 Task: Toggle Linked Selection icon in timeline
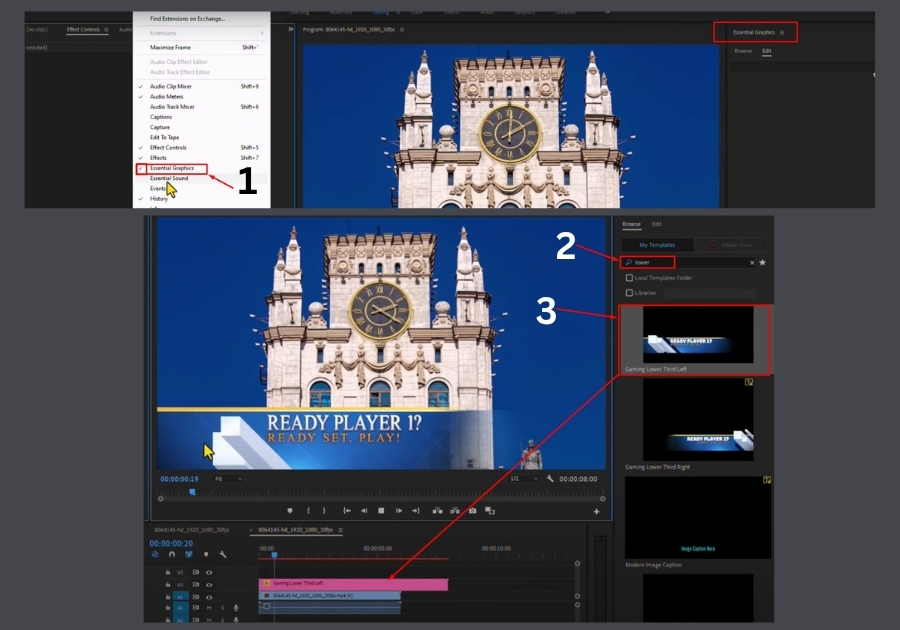189,554
